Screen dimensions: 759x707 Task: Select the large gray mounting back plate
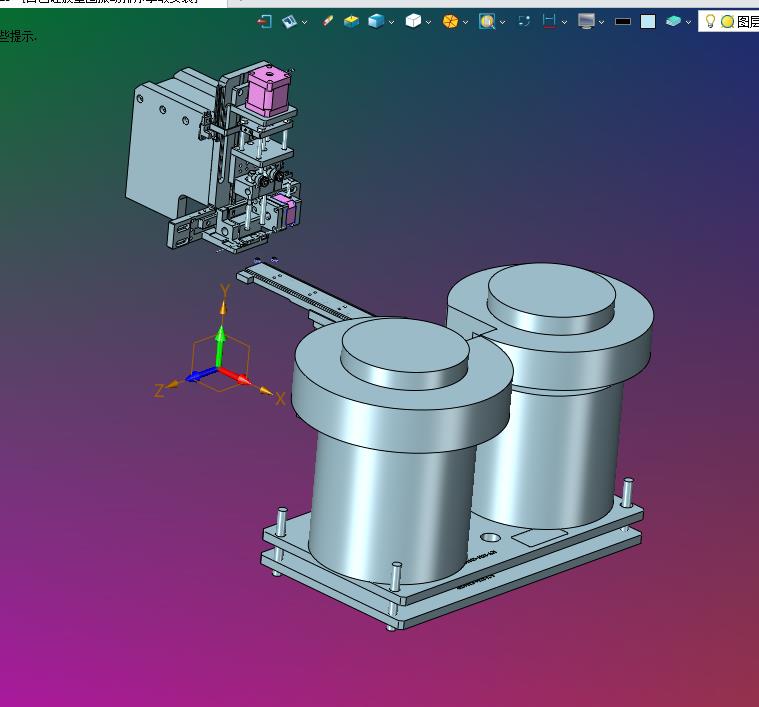coord(167,148)
